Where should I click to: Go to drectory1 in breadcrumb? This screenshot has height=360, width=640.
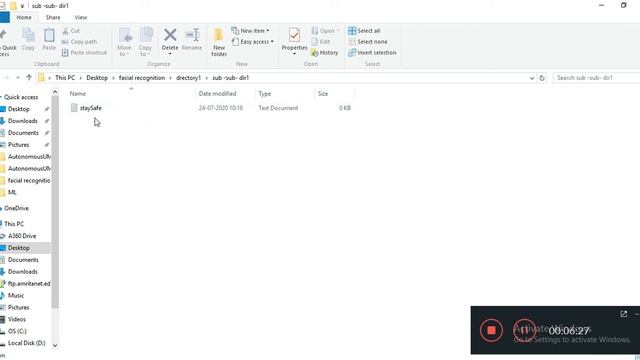point(189,78)
